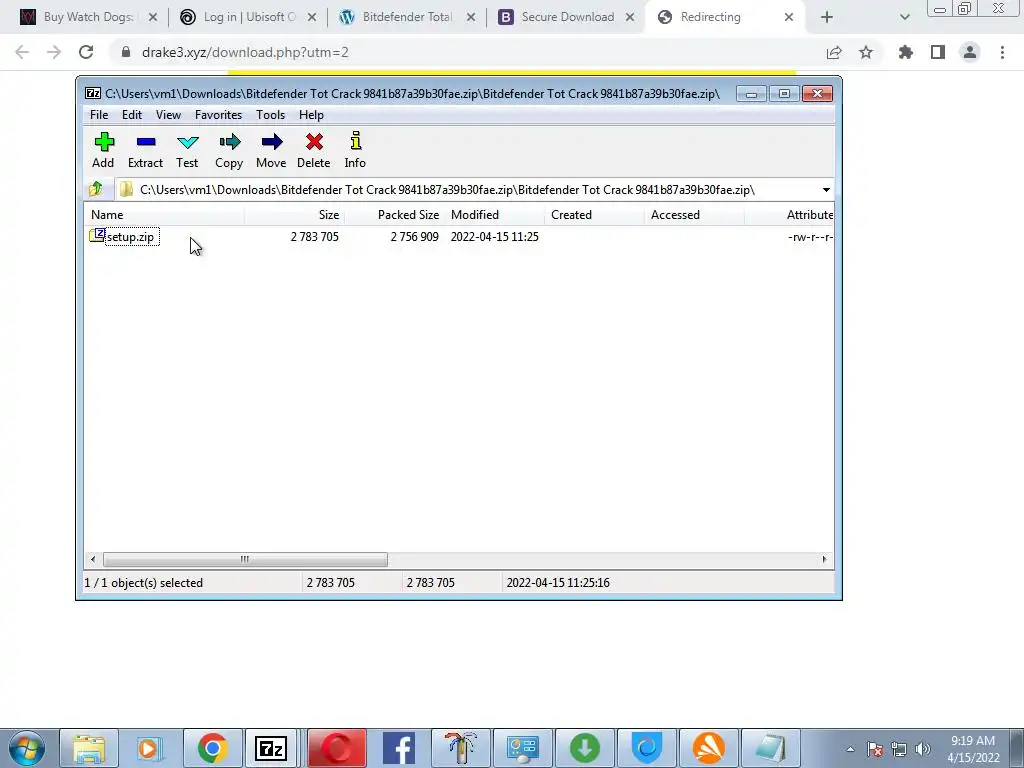Click the network tray icon
The height and width of the screenshot is (768, 1024).
[899, 749]
